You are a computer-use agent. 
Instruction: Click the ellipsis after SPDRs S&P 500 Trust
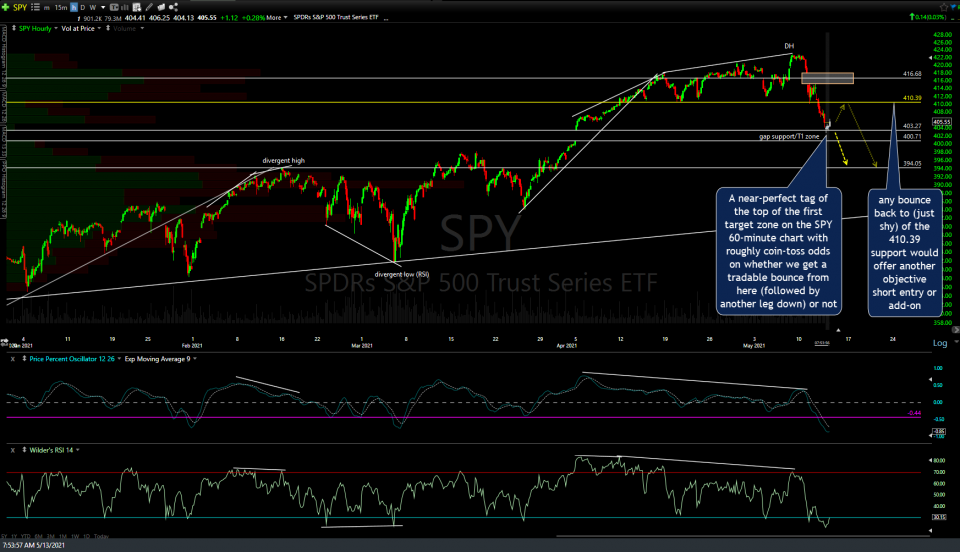[x=386, y=18]
